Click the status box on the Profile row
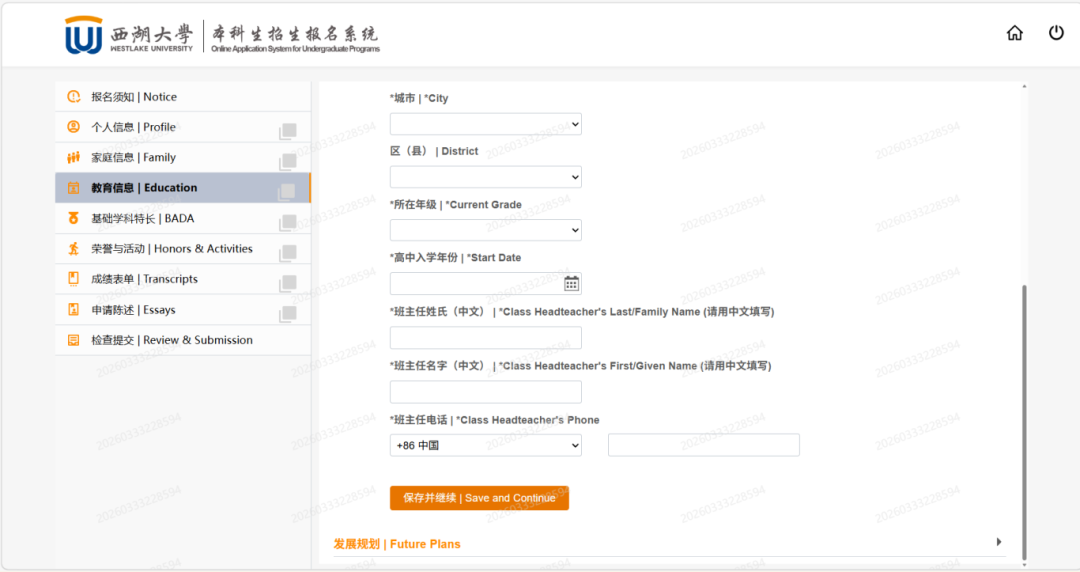This screenshot has height=572, width=1080. 288,131
